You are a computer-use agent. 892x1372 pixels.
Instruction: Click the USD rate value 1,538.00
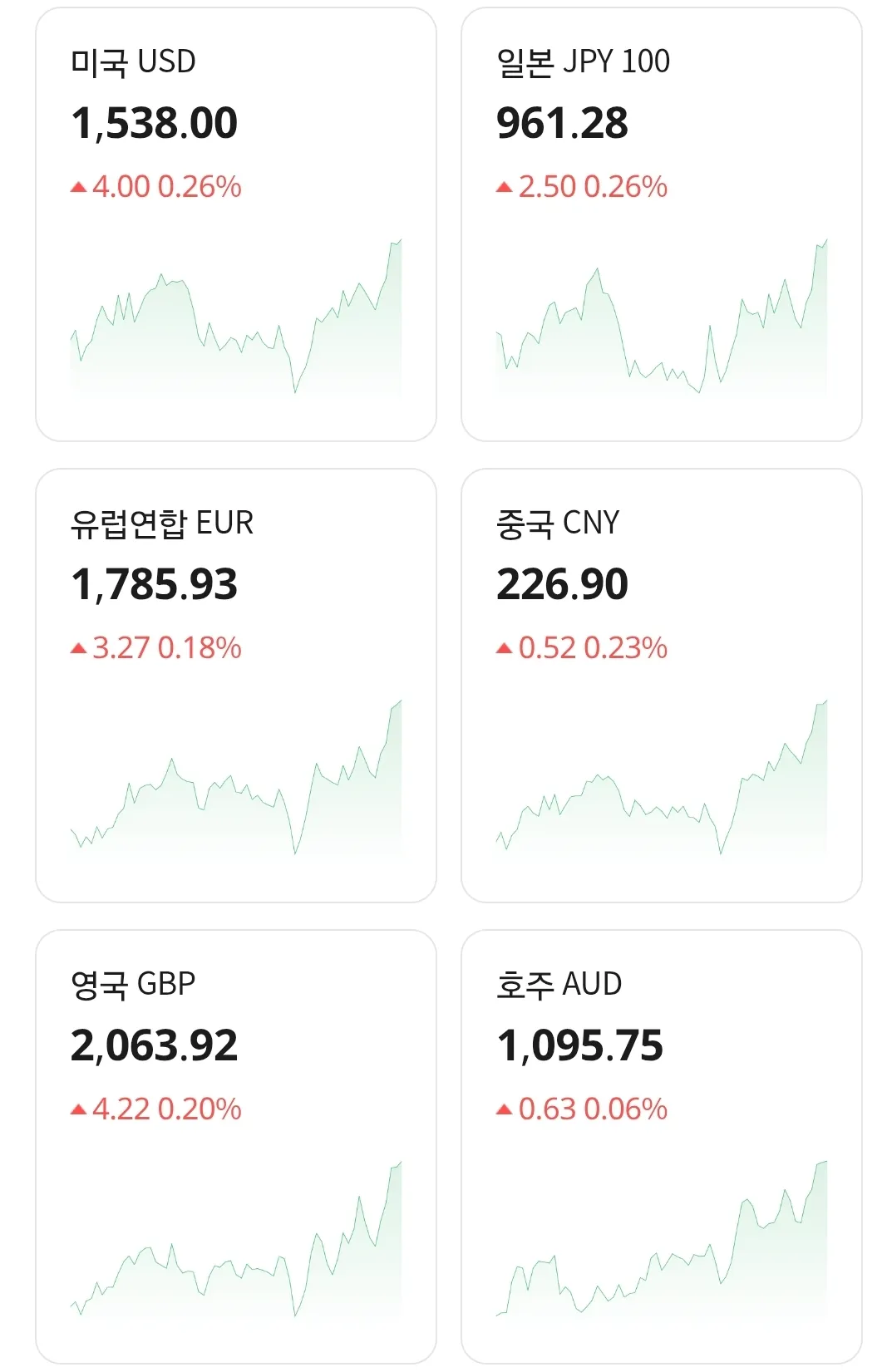[x=155, y=124]
